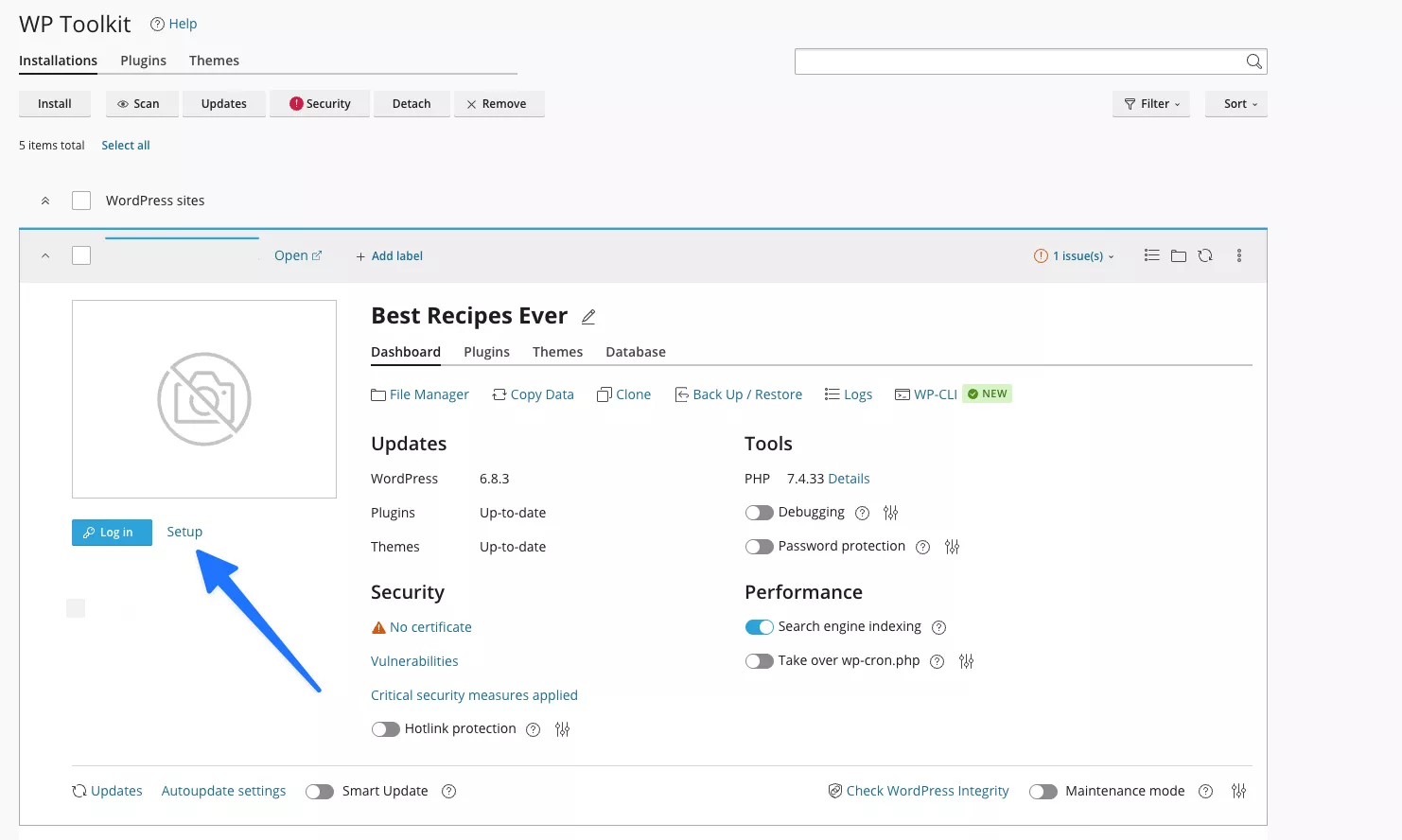Open Maintenance mode settings sliders icon
The height and width of the screenshot is (840, 1402).
point(1238,791)
